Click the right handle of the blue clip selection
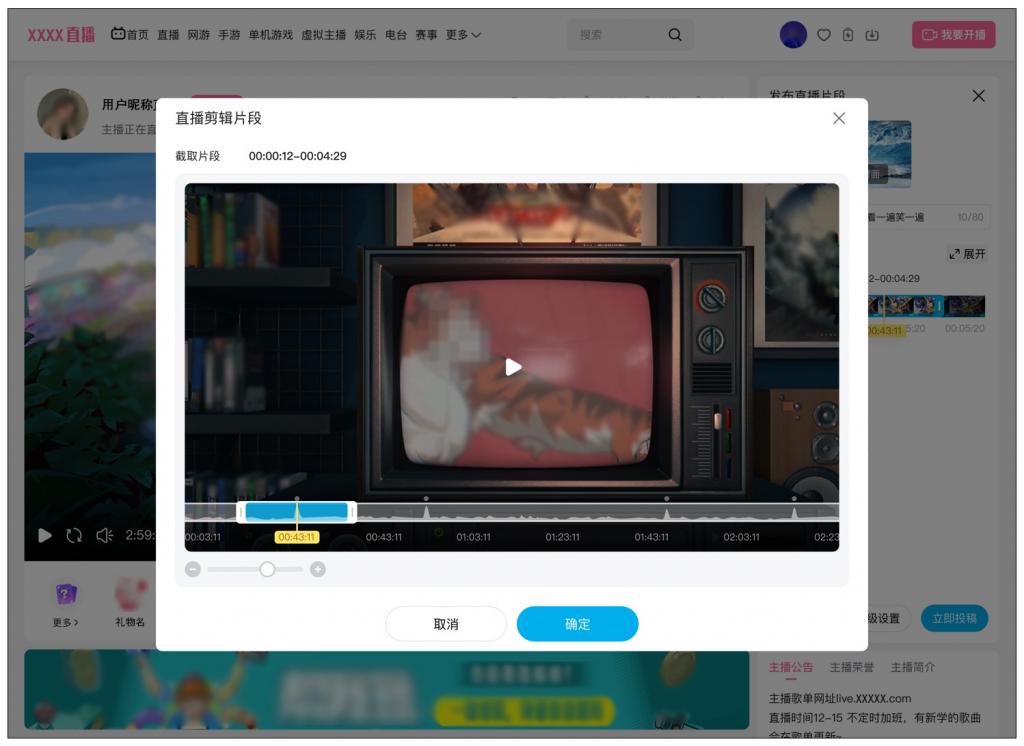The image size is (1024, 746). tap(352, 512)
